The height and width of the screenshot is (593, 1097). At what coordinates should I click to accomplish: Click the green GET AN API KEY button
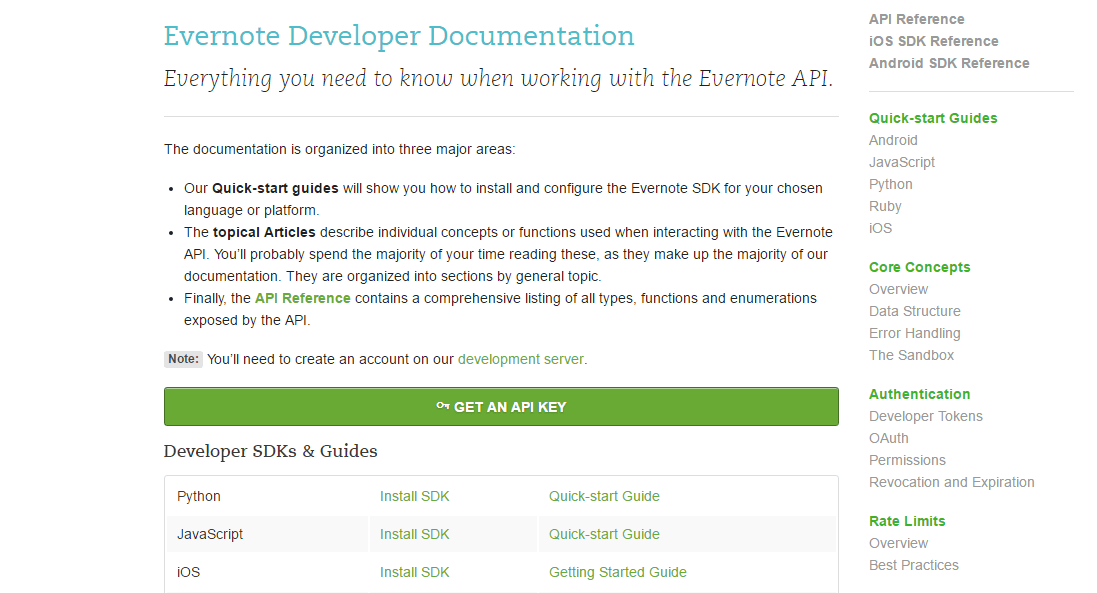(501, 406)
